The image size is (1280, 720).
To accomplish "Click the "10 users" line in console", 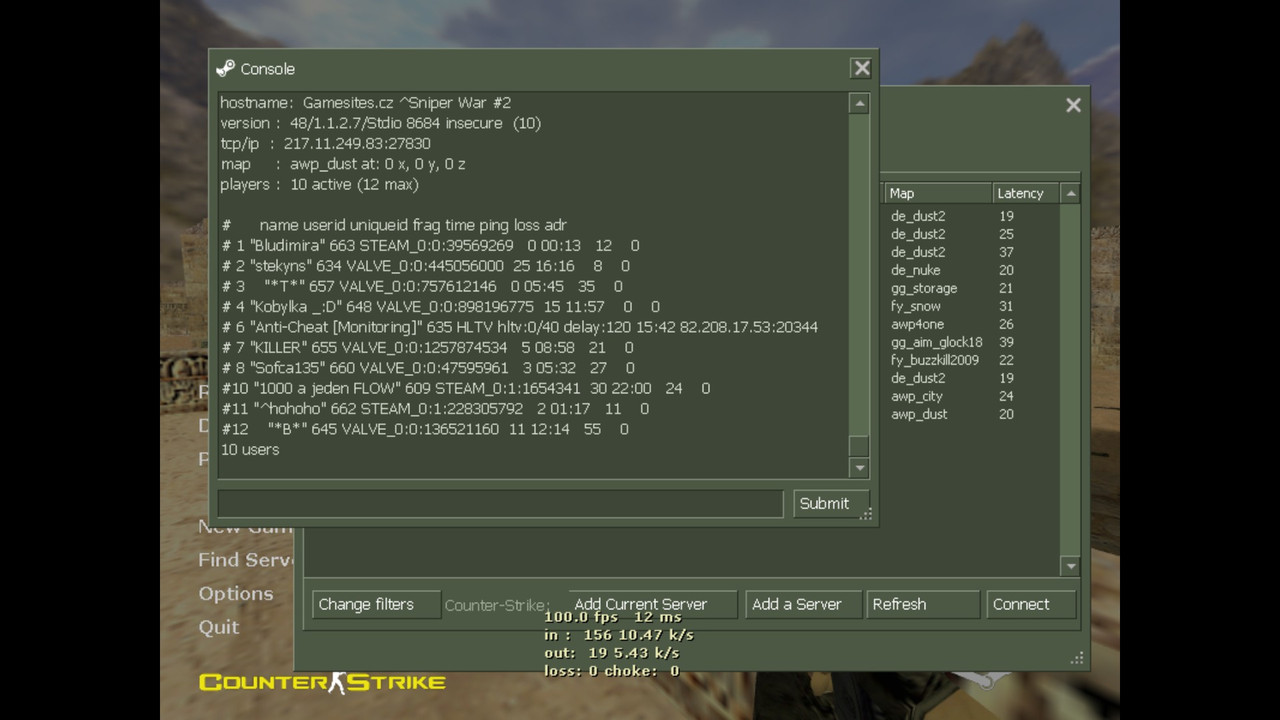I will 250,450.
